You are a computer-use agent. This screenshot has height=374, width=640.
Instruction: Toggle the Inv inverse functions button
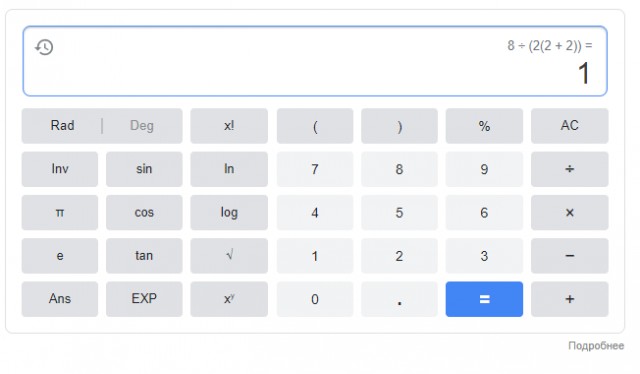pos(60,169)
